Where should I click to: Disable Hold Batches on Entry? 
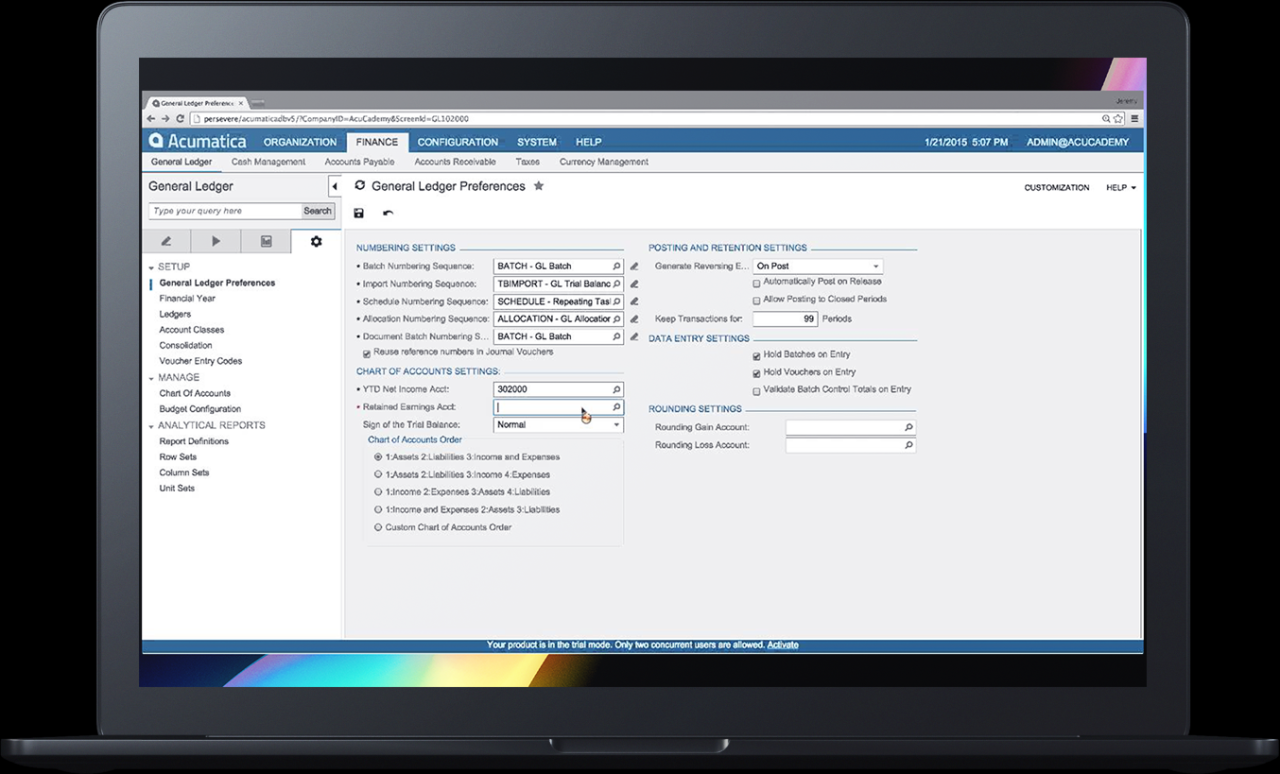[757, 354]
